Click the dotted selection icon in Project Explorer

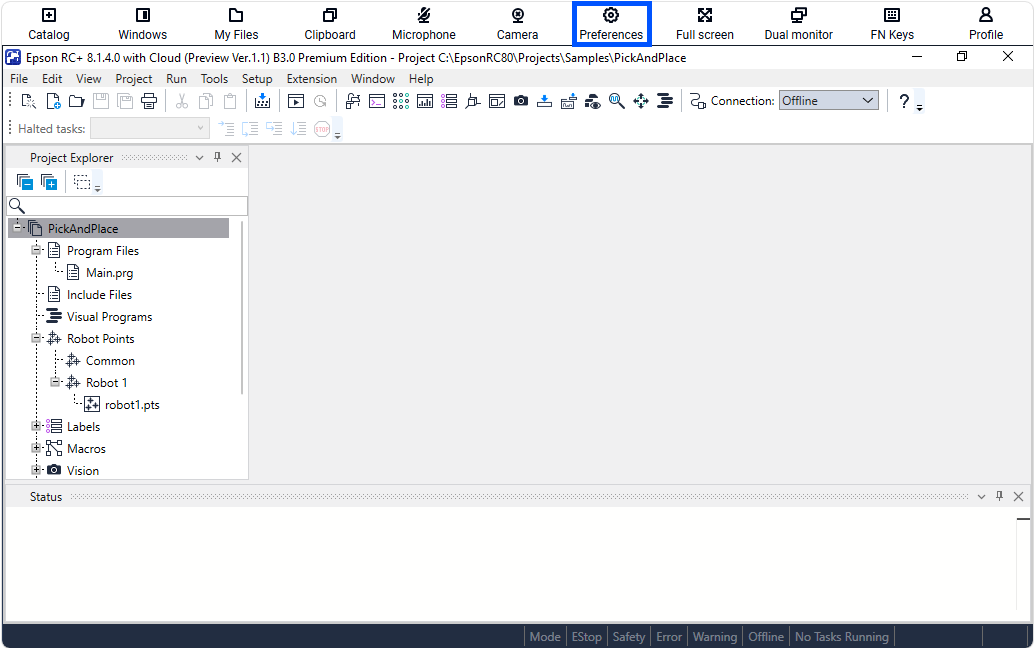(x=82, y=182)
